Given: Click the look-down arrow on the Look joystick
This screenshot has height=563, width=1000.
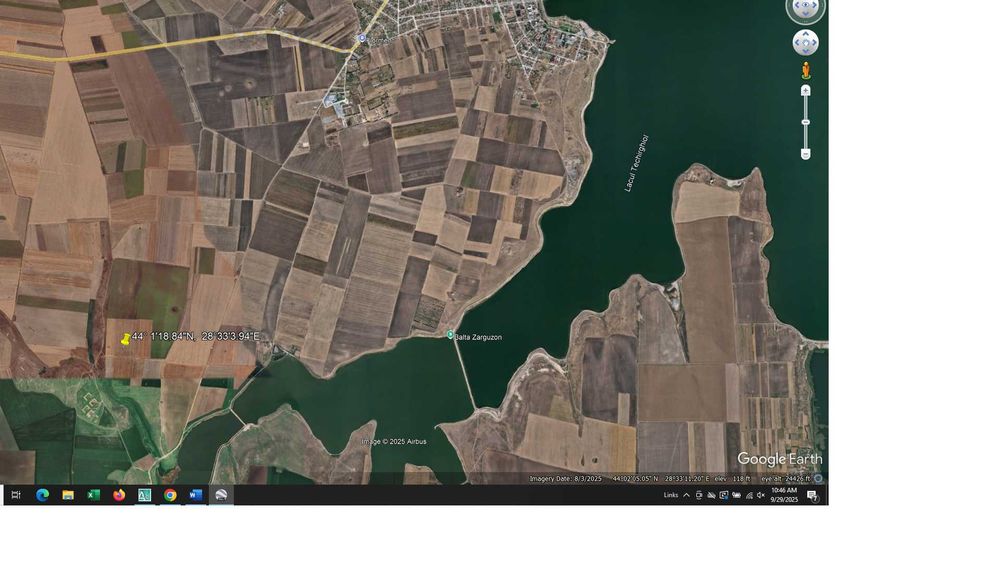Looking at the screenshot, I should pos(805,15).
